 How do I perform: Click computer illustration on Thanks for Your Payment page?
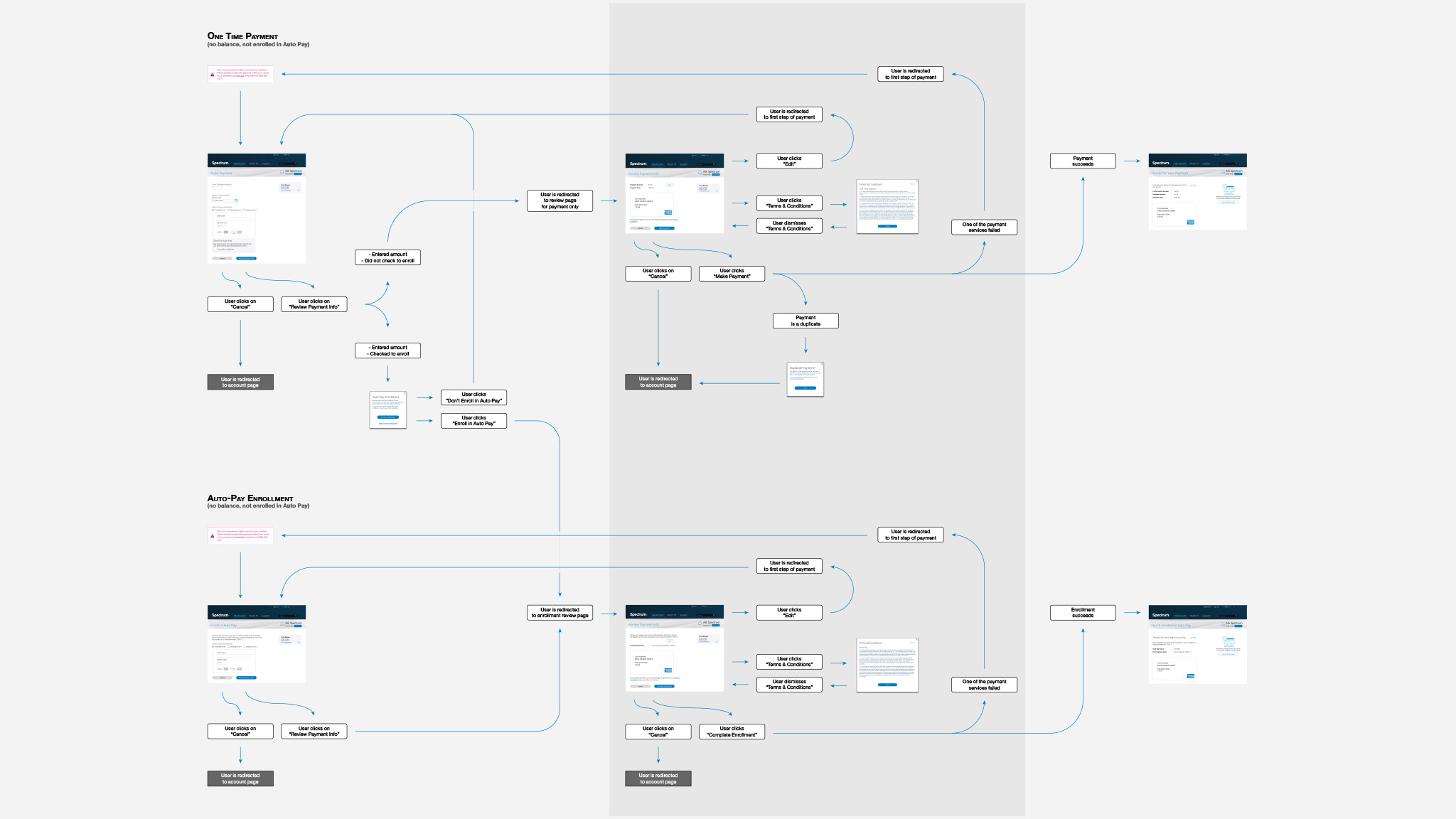(x=1228, y=189)
